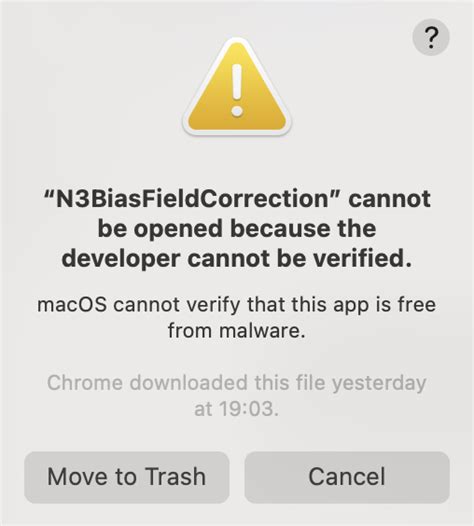
Task: Open help with the question mark button
Action: (x=431, y=37)
